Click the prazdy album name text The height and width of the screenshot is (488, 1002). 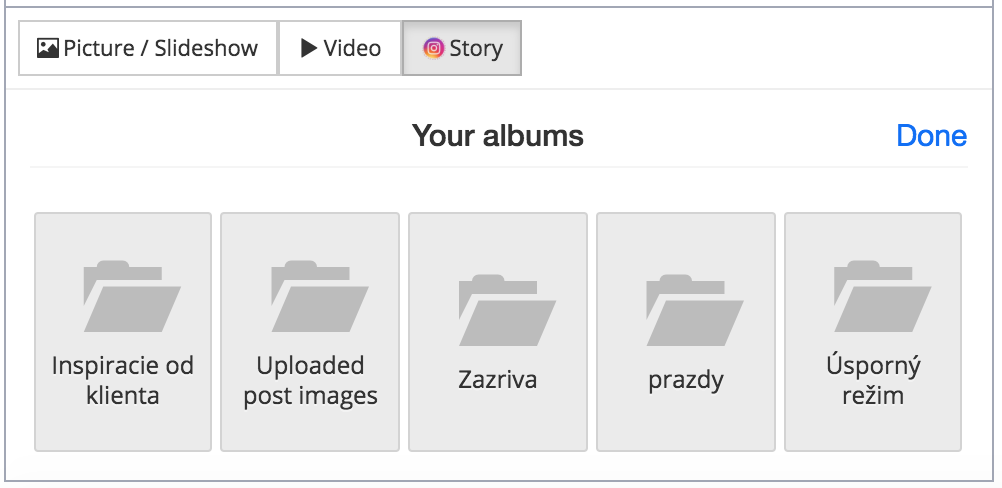point(686,381)
